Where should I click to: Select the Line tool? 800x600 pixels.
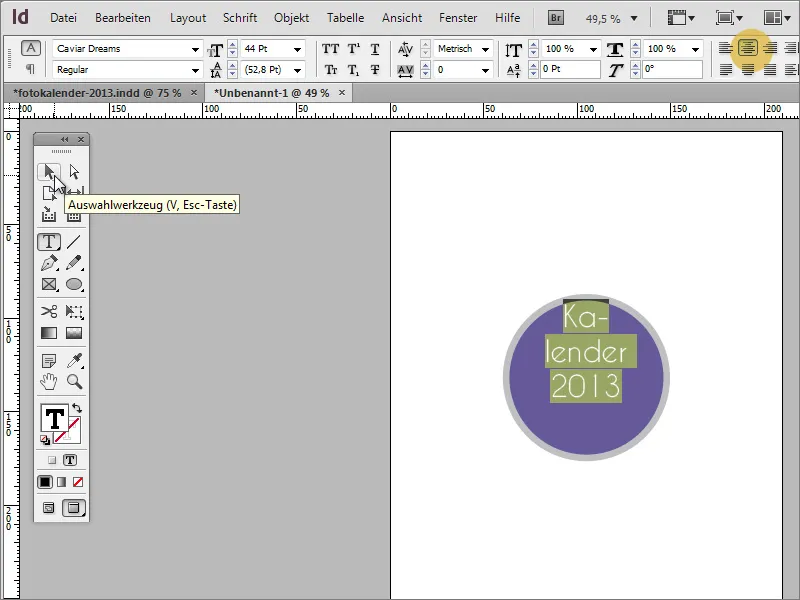point(74,242)
